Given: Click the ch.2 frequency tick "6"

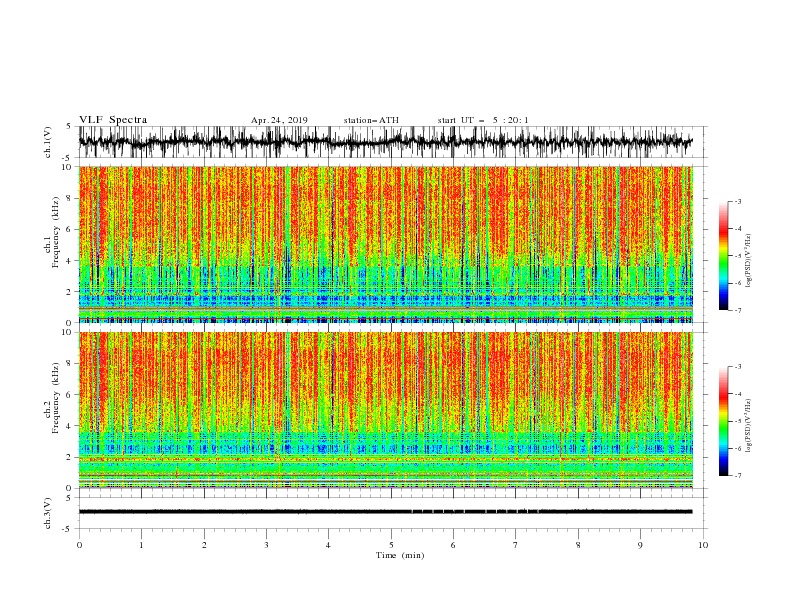Looking at the screenshot, I should 69,394.
